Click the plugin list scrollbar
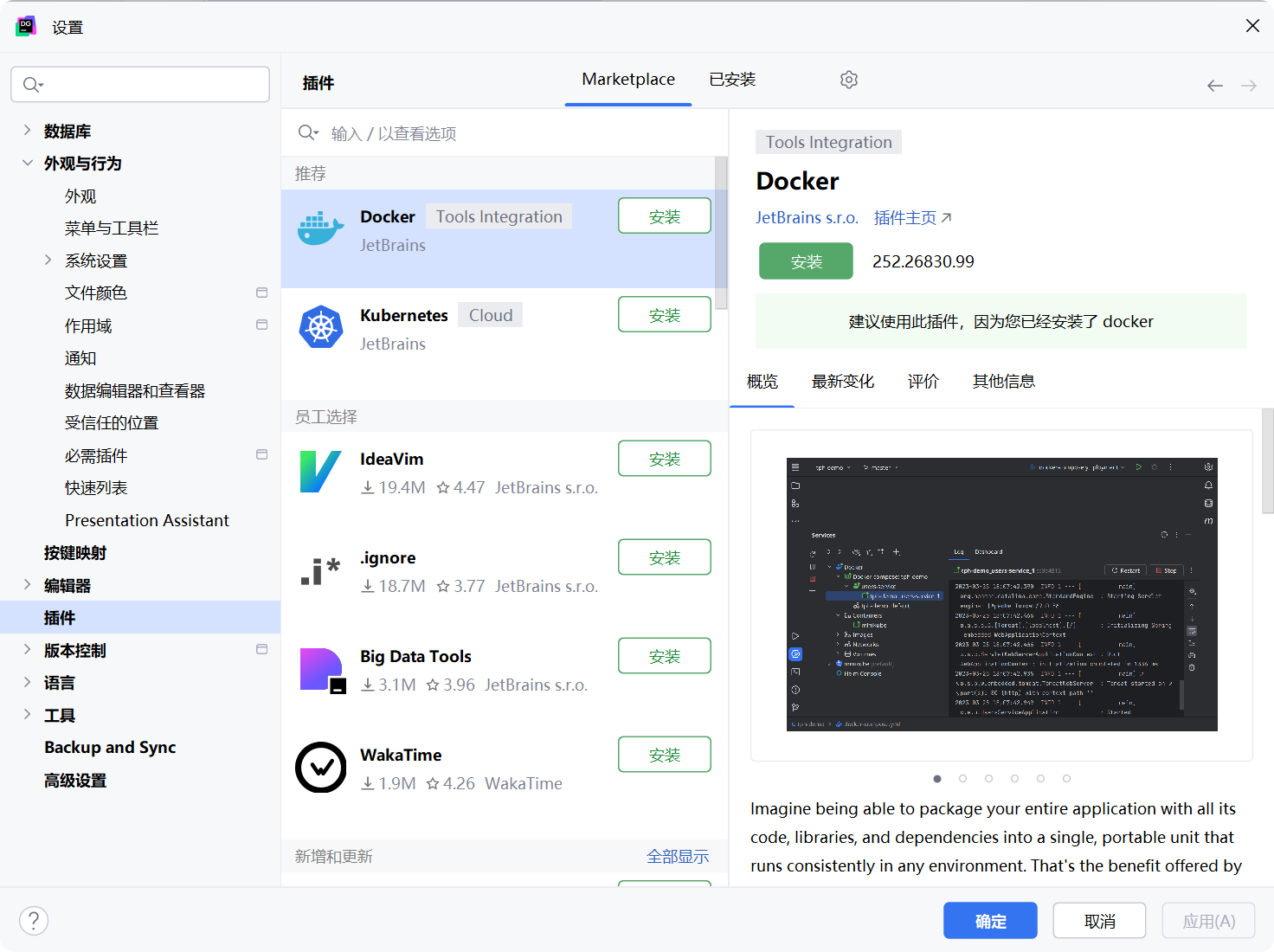Screen dimensions: 1274x952 [x=721, y=234]
